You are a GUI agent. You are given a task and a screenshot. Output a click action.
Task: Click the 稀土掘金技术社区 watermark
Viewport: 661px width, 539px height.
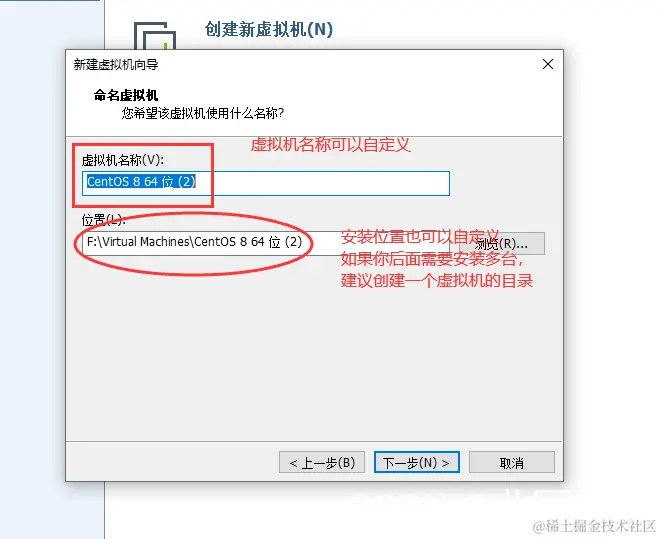click(x=594, y=526)
